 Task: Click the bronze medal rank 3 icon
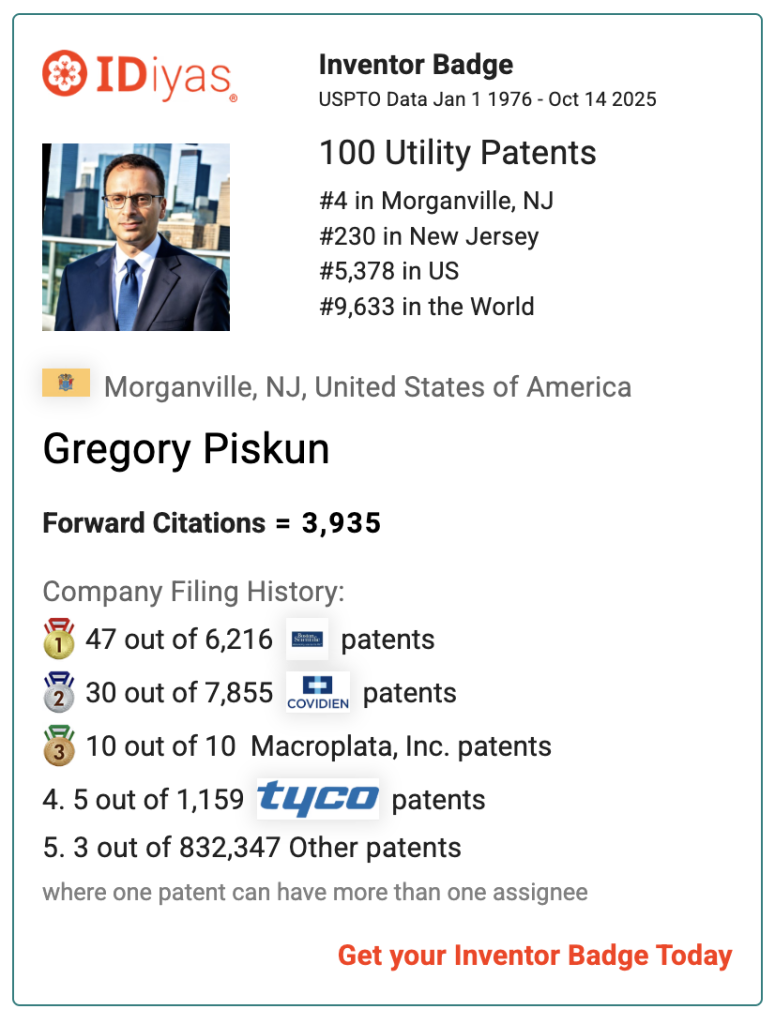(x=59, y=746)
